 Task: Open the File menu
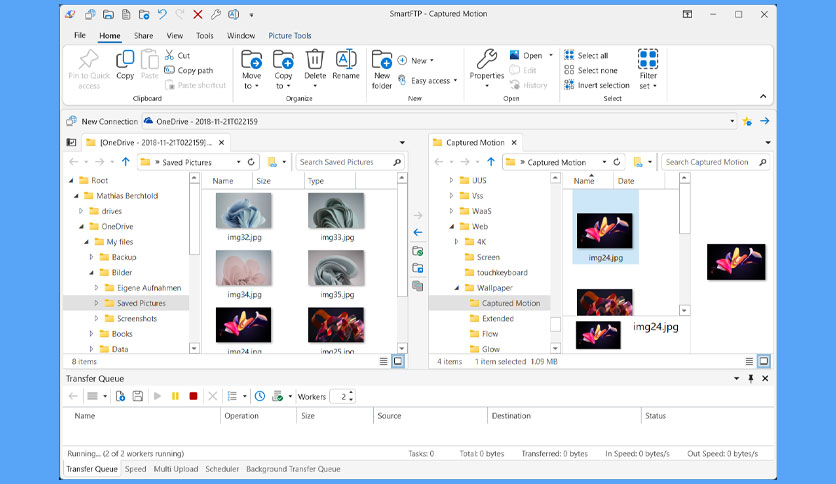pos(80,35)
